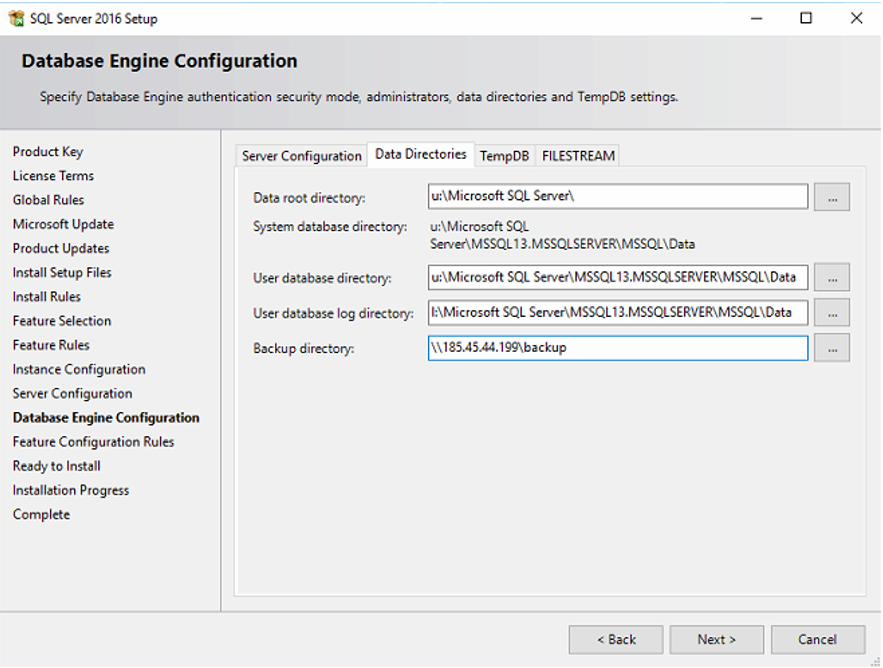Viewport: 883px width, 668px height.
Task: Maximize the SQL Server Setup window
Action: pyautogui.click(x=806, y=19)
